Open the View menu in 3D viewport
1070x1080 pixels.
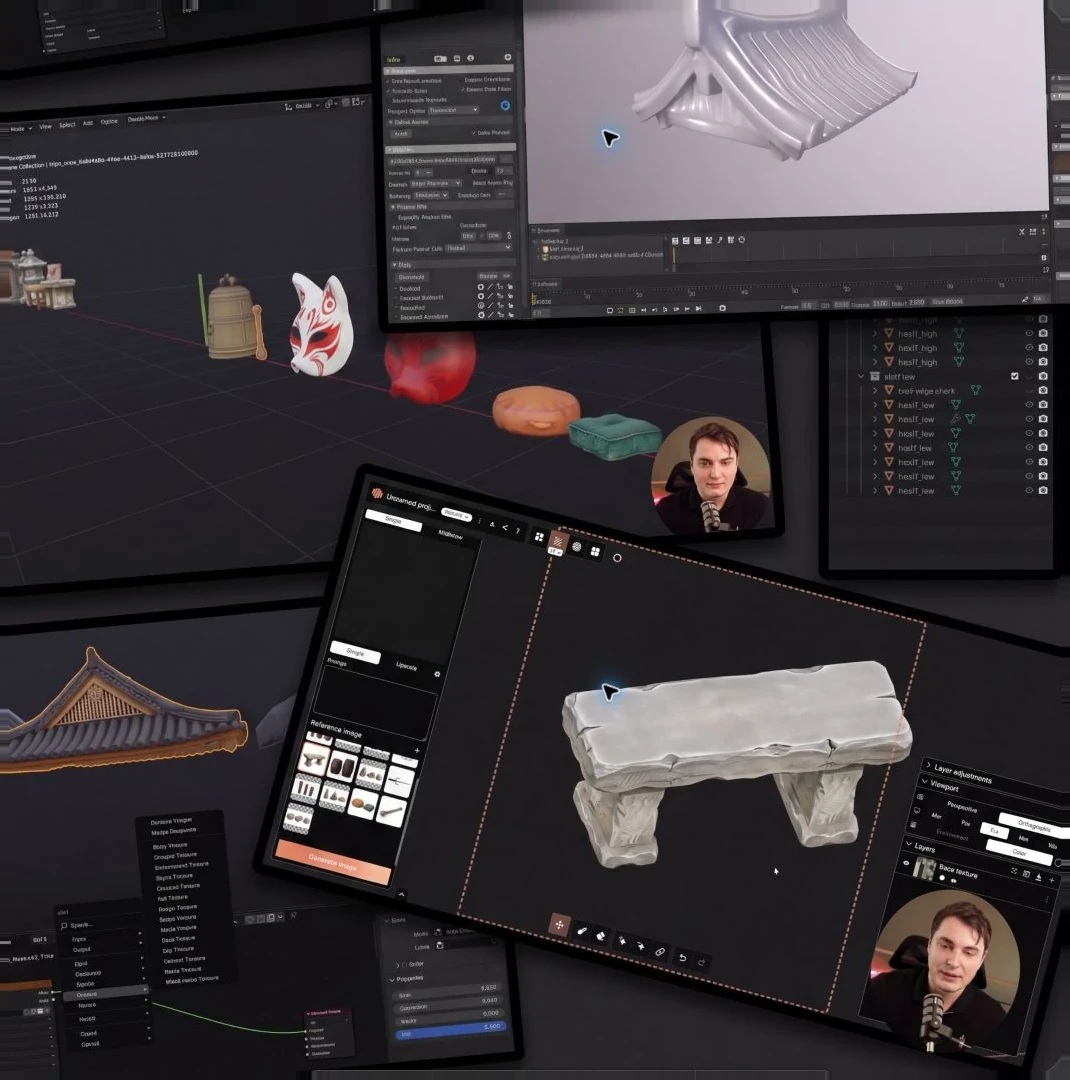(x=45, y=127)
